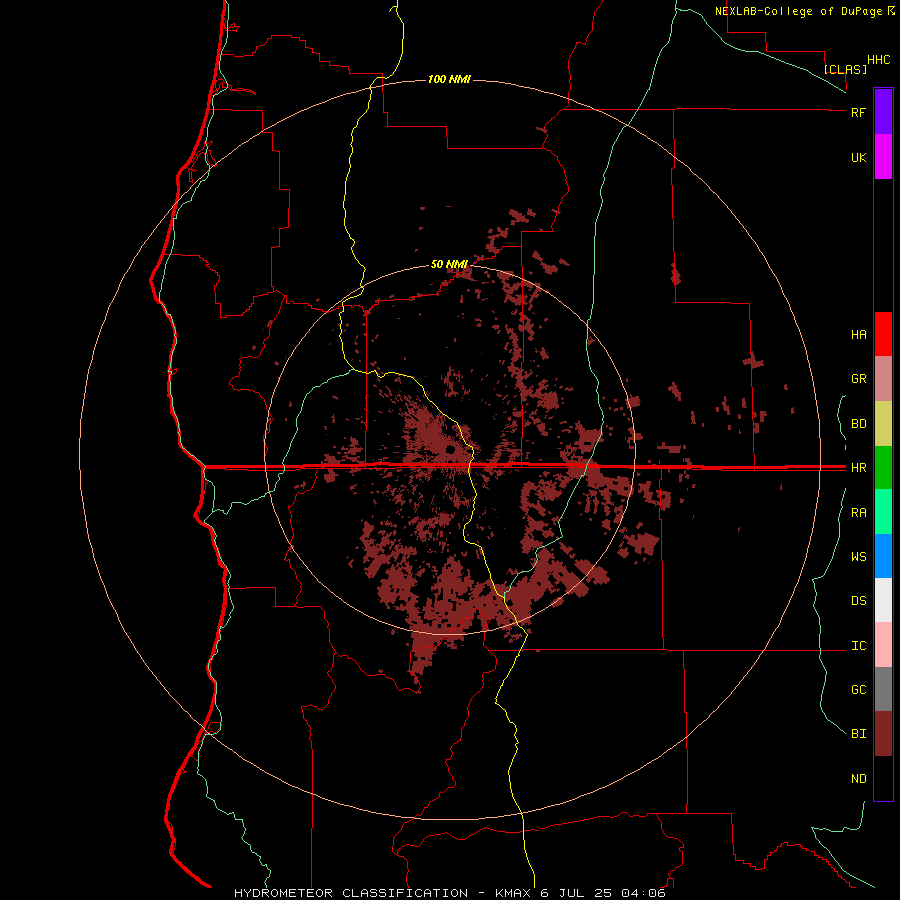Click the WS legend label
The image size is (900, 900).
(858, 556)
